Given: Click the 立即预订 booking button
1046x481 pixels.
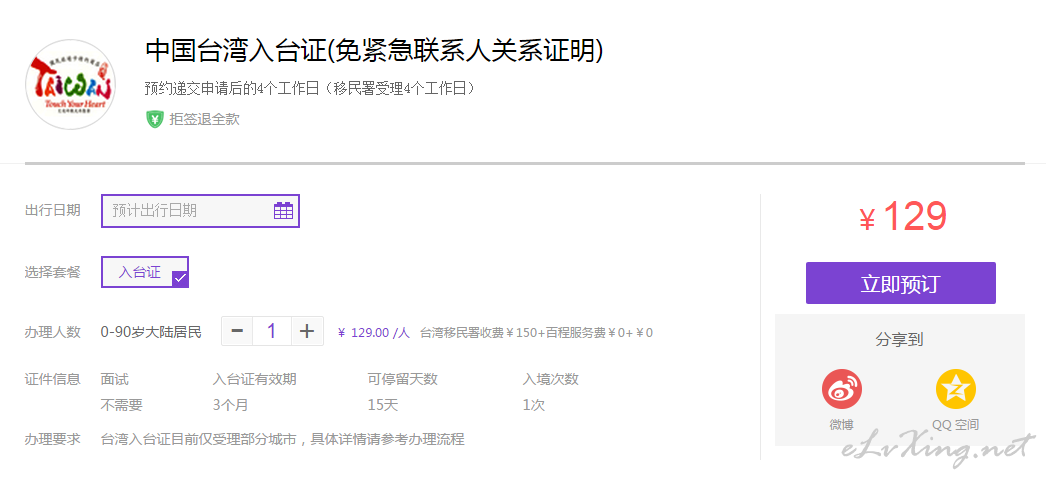Looking at the screenshot, I should 901,283.
